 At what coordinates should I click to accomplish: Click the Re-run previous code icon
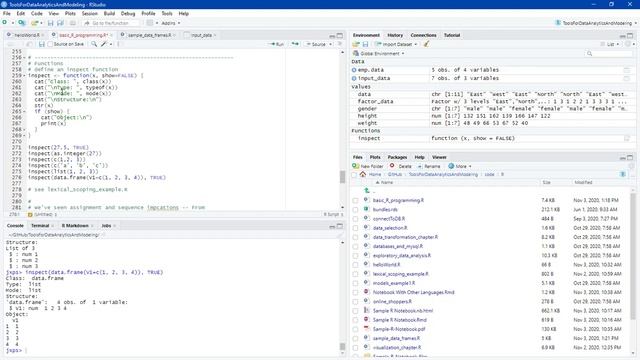295,44
